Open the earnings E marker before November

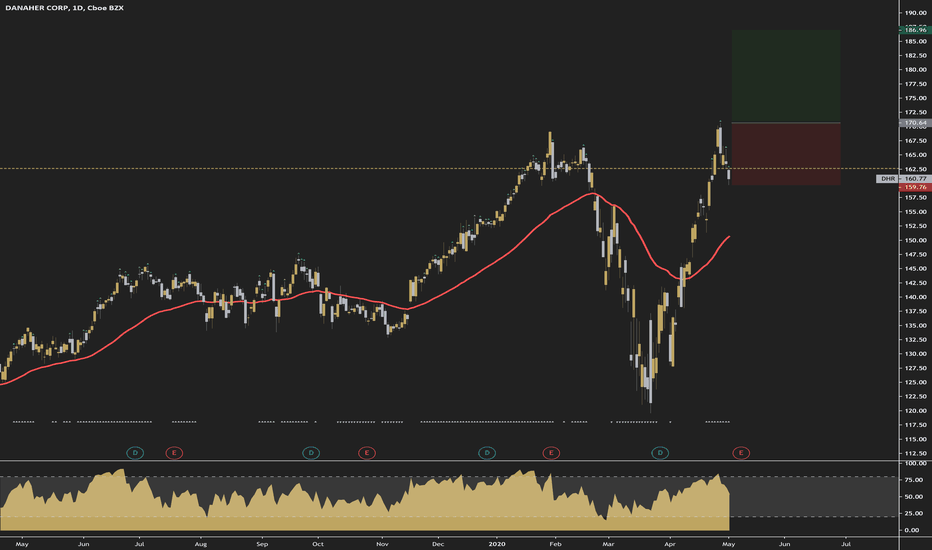point(367,453)
